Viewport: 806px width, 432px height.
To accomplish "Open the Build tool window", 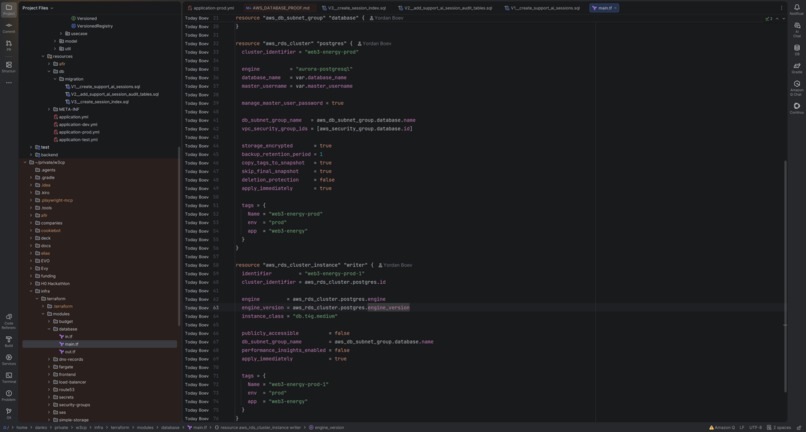I will point(9,341).
